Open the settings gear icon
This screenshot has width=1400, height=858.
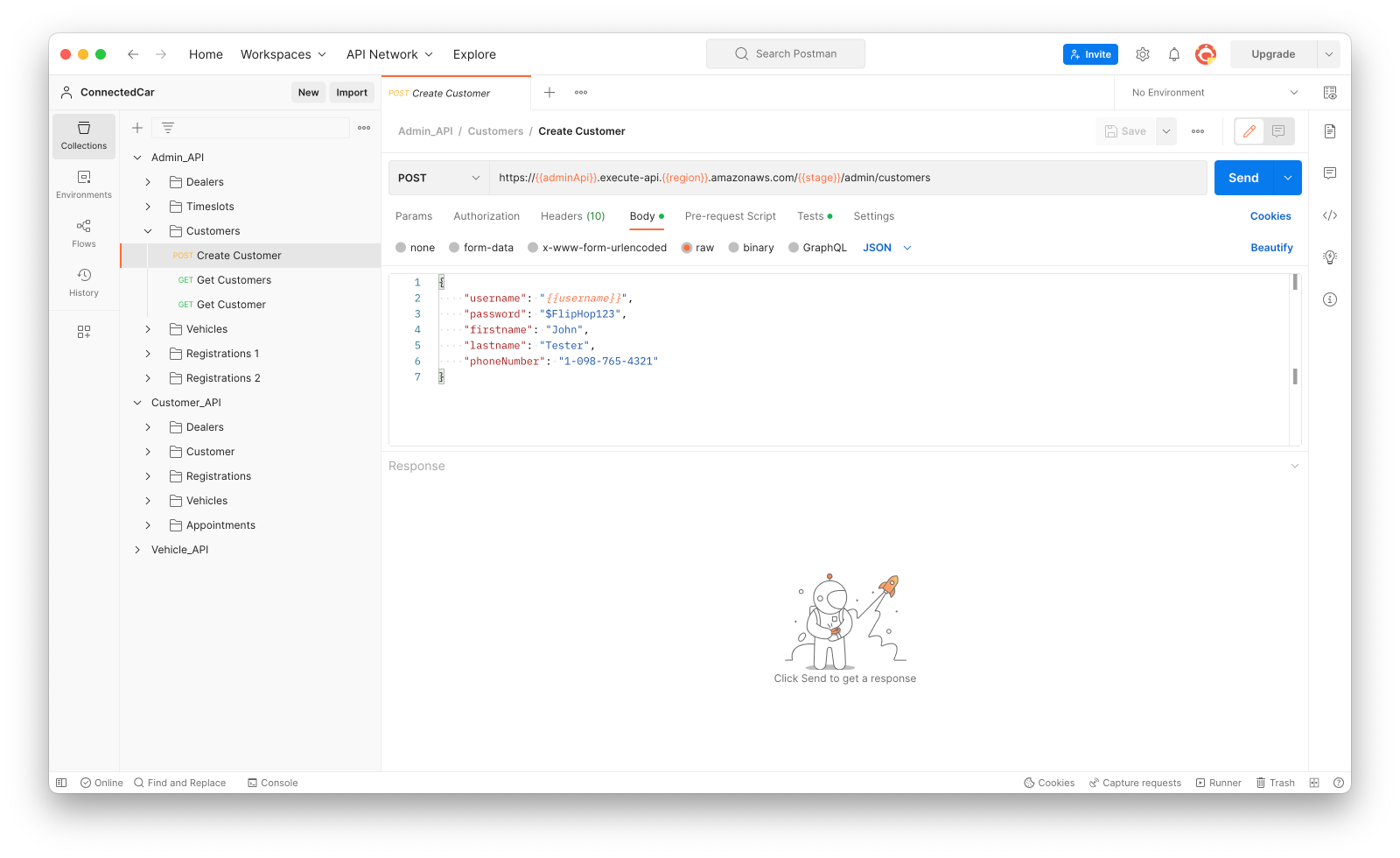tap(1143, 54)
